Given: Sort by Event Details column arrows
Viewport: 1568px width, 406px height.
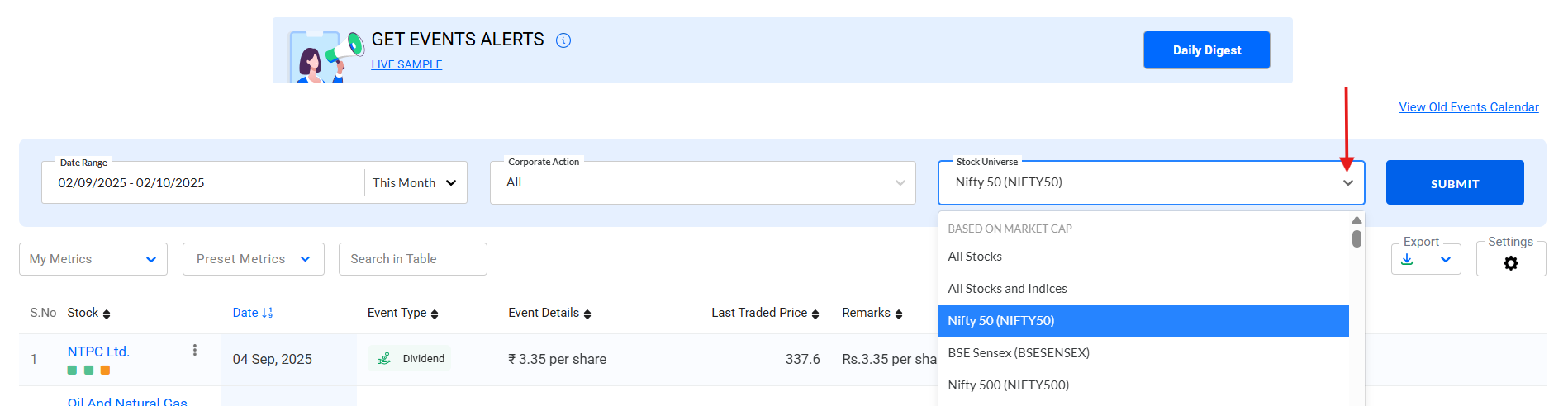Looking at the screenshot, I should click(x=587, y=314).
